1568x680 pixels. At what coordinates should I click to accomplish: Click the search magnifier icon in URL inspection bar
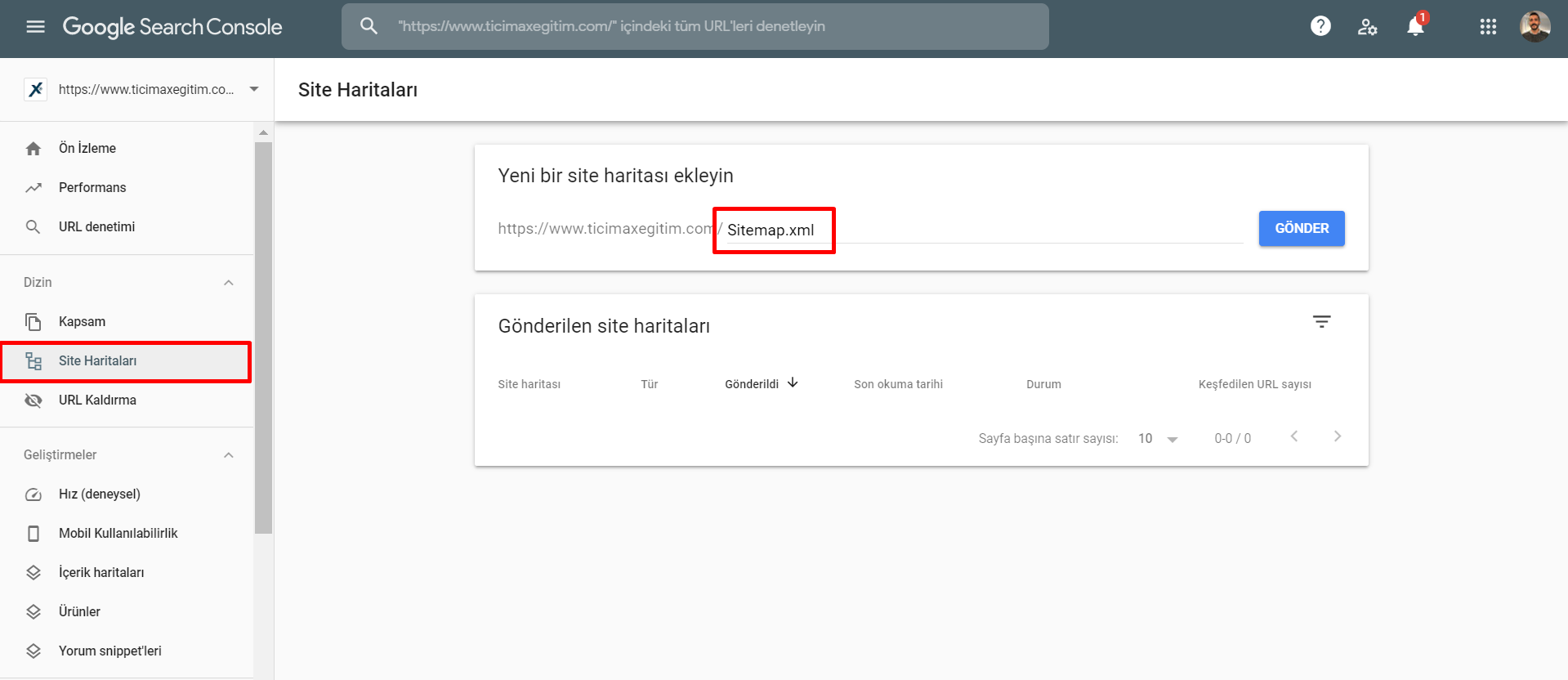click(369, 26)
